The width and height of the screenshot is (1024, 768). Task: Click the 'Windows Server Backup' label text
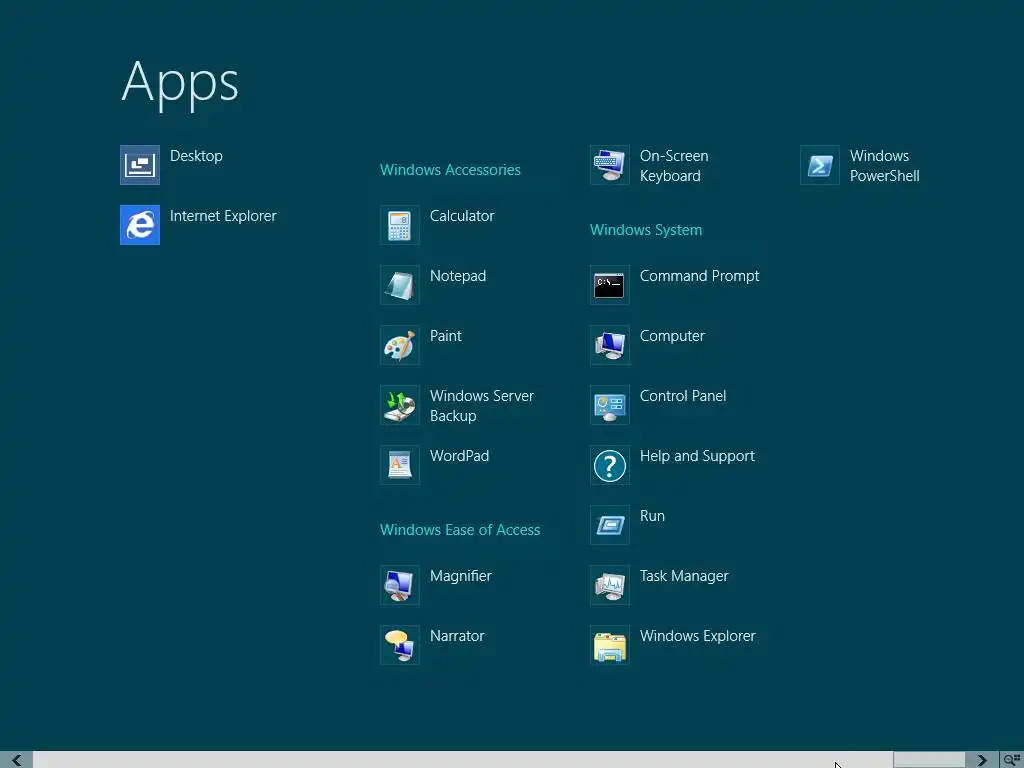482,406
